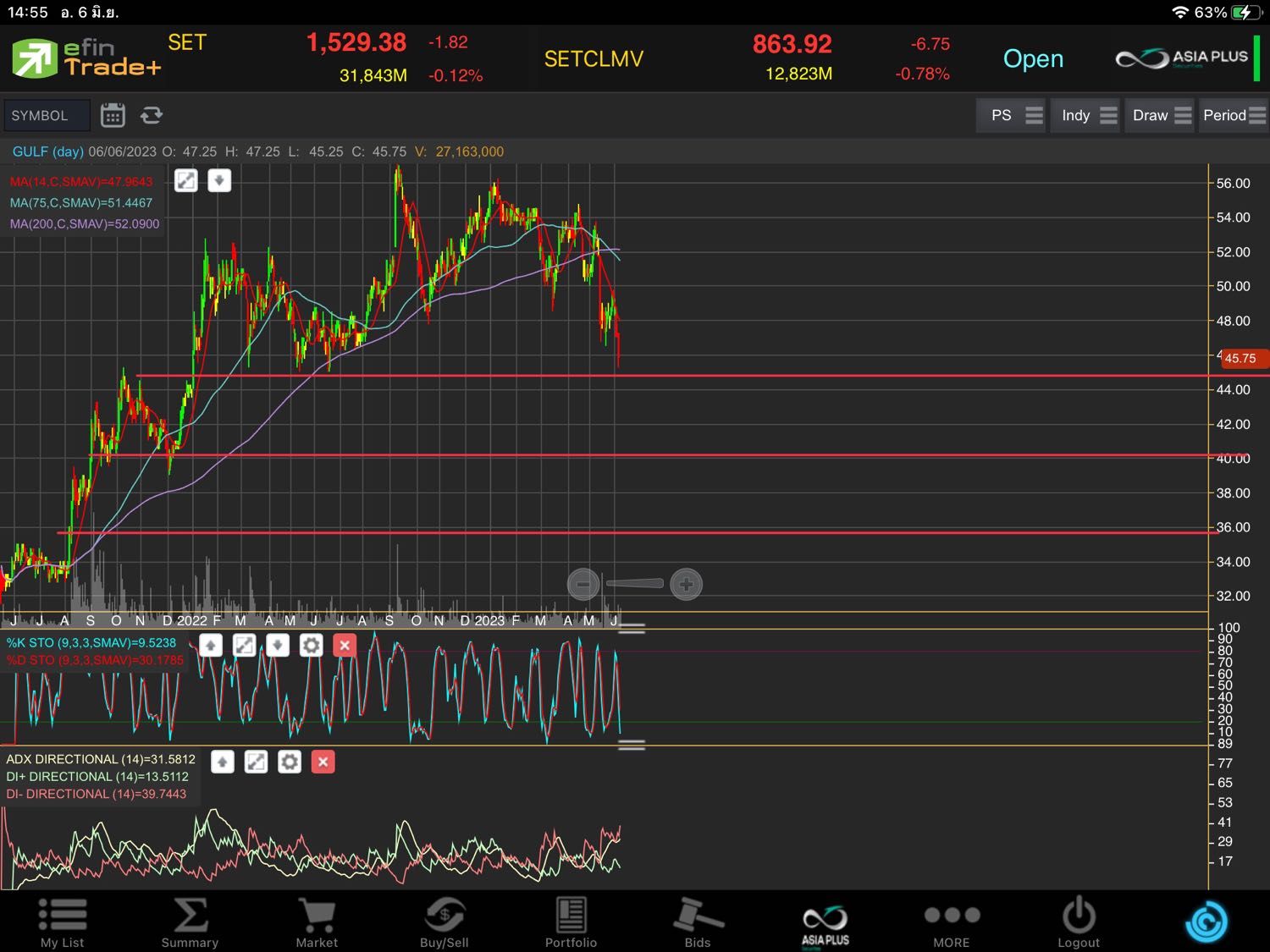Click the refresh chart icon
Viewport: 1270px width, 952px height.
coord(152,115)
